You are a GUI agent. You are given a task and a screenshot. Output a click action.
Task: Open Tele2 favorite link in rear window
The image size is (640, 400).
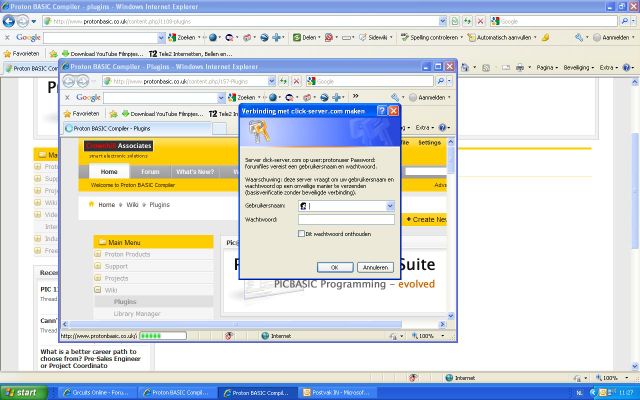click(191, 53)
